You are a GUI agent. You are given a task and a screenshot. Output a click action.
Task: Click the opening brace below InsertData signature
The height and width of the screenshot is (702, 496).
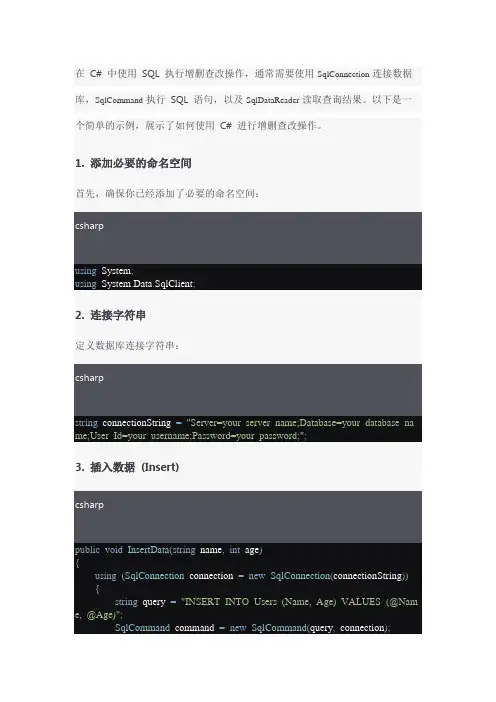point(77,563)
